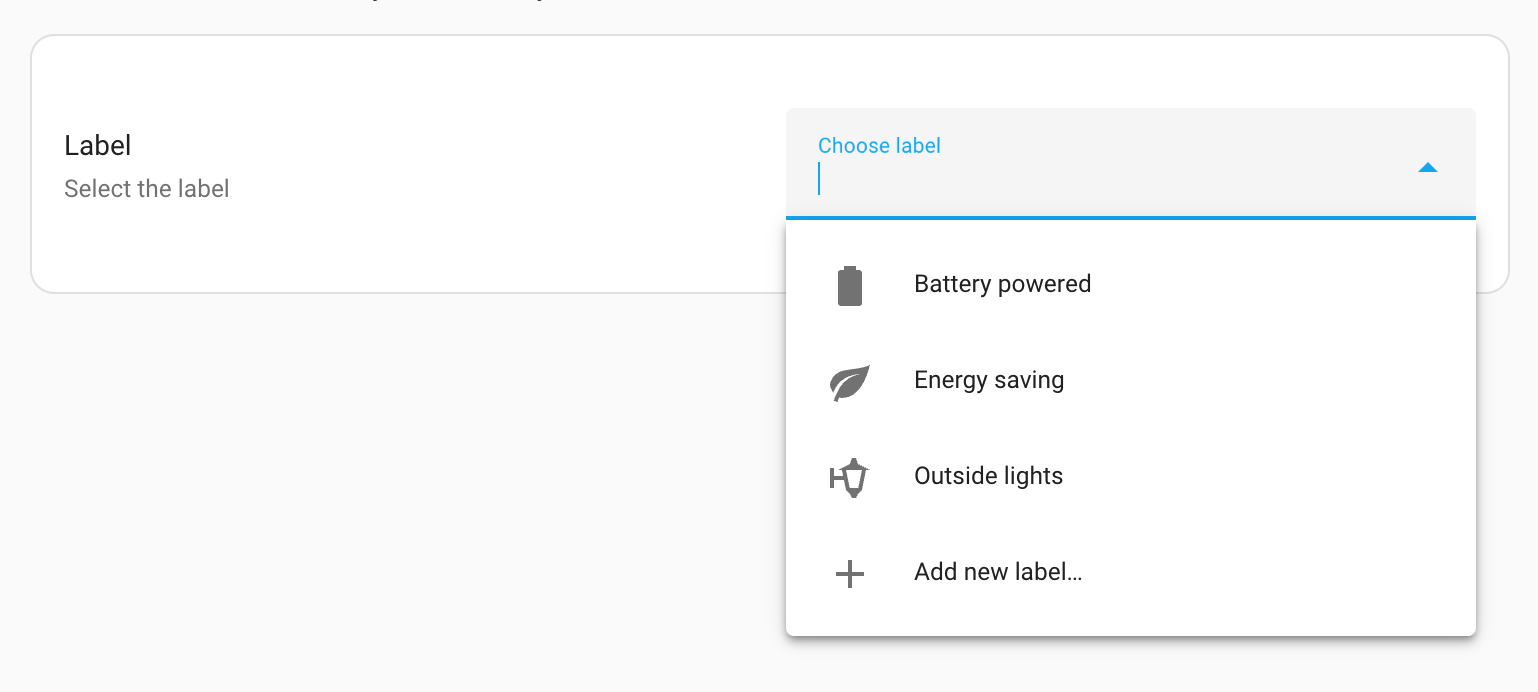Click the text cursor area in Choose label
1538x692 pixels.
pos(822,178)
